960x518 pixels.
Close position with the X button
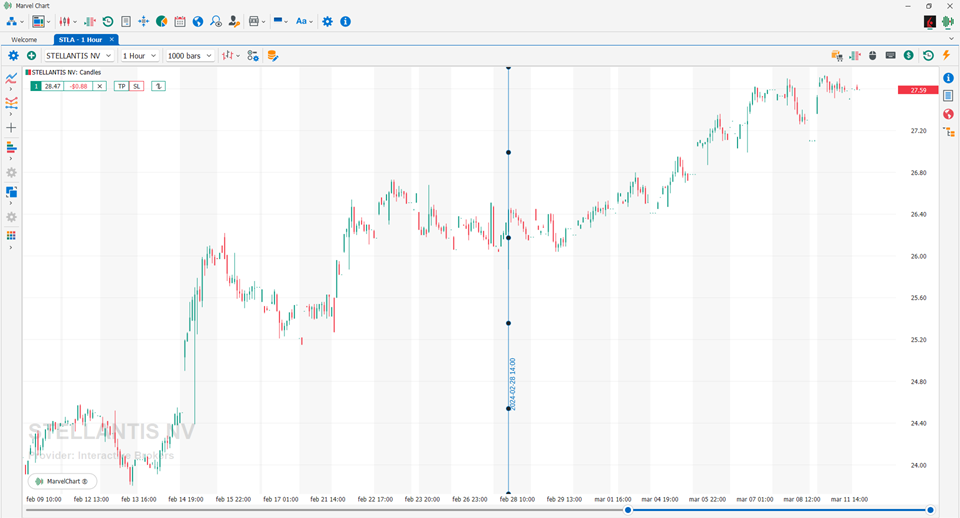click(x=100, y=86)
